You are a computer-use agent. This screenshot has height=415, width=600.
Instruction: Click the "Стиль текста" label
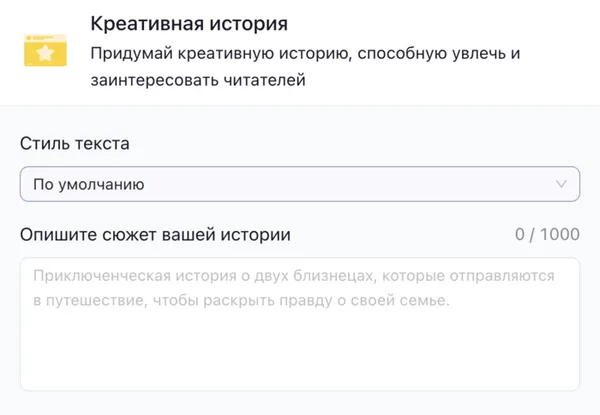(74, 144)
